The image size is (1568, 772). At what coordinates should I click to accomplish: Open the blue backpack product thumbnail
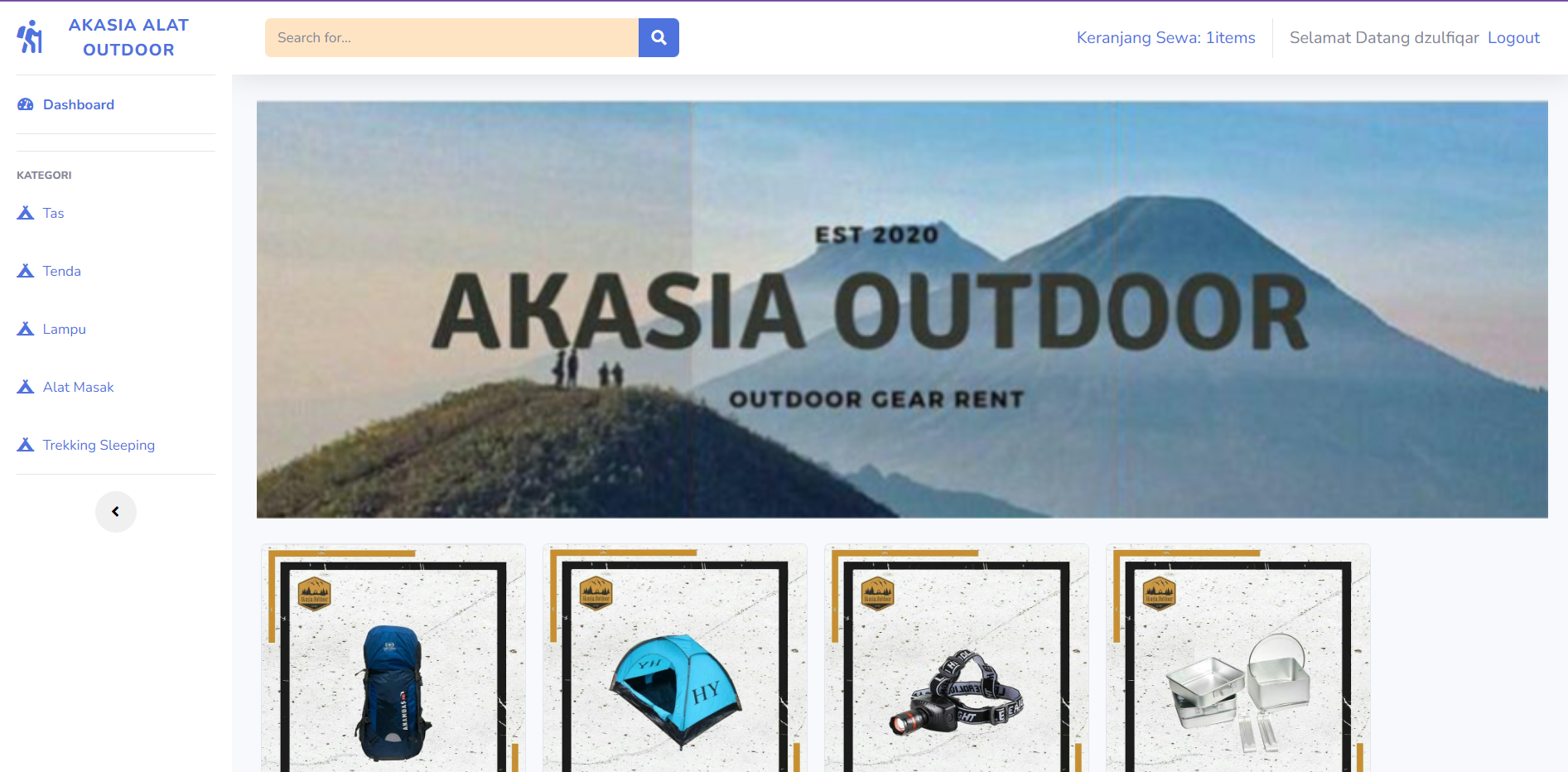point(393,658)
